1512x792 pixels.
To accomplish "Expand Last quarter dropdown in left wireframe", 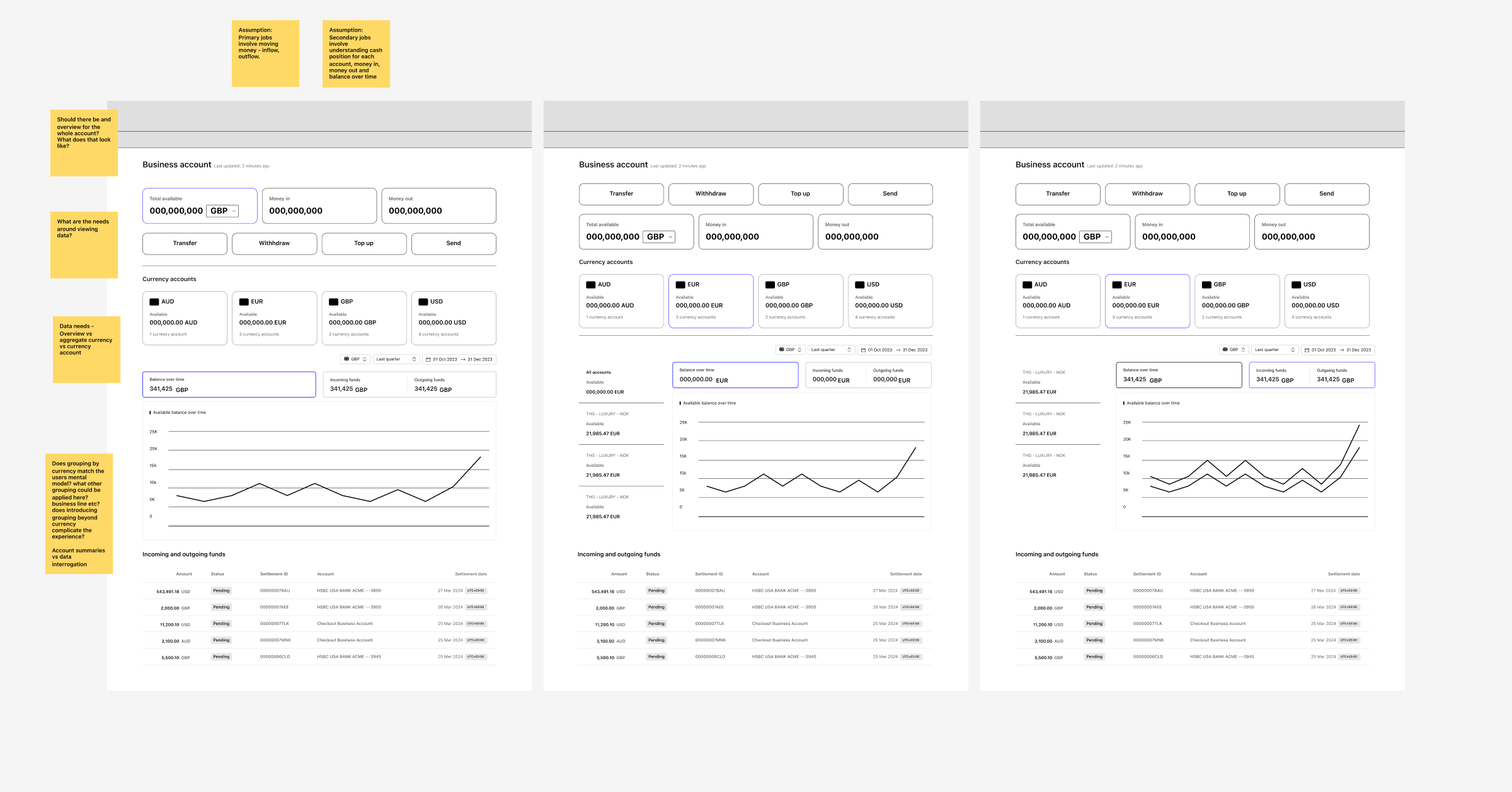I will click(396, 359).
